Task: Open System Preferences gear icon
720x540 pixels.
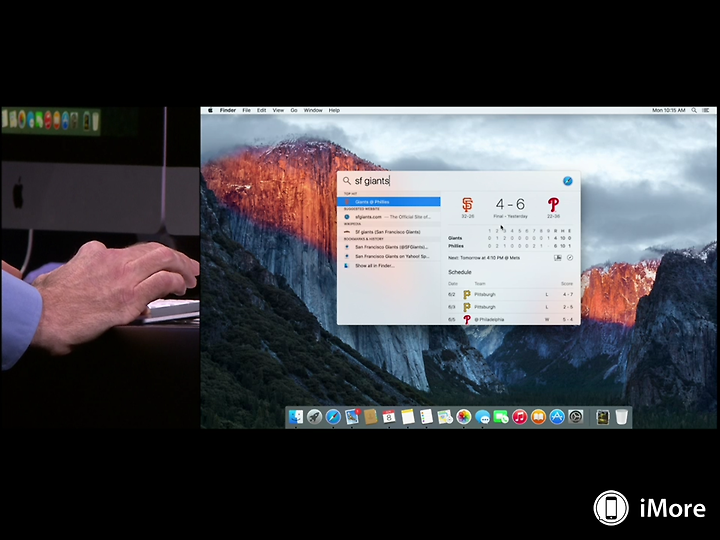Action: click(576, 417)
